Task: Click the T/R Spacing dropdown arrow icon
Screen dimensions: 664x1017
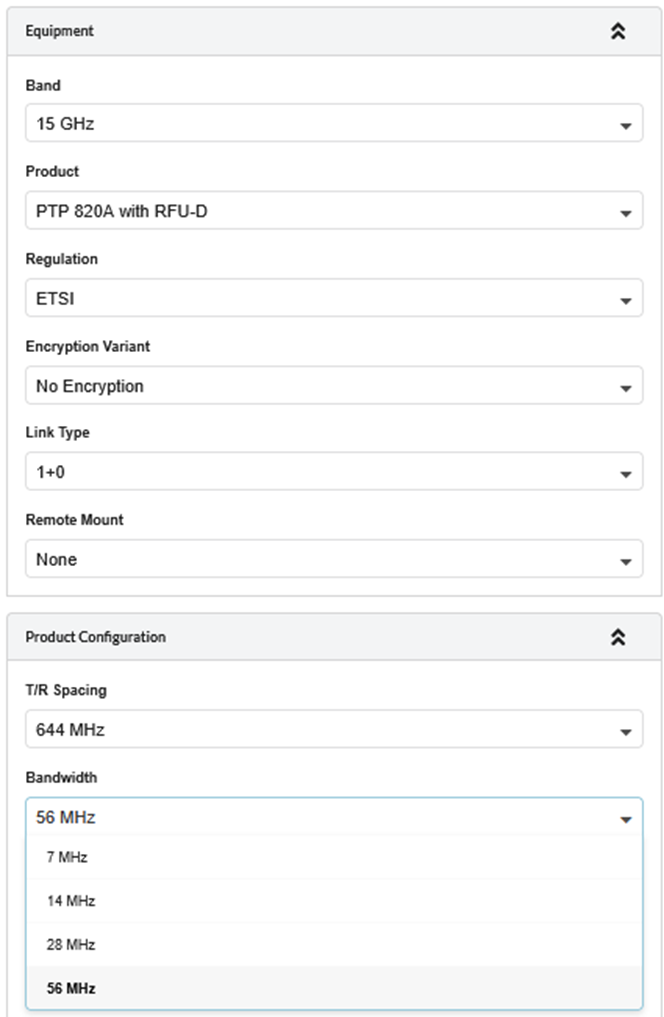Action: (x=625, y=732)
